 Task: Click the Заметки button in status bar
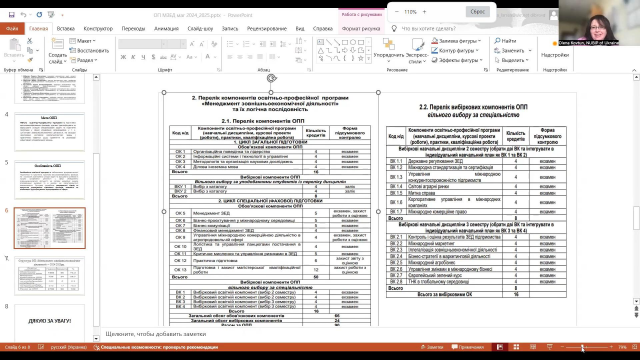(x=432, y=347)
